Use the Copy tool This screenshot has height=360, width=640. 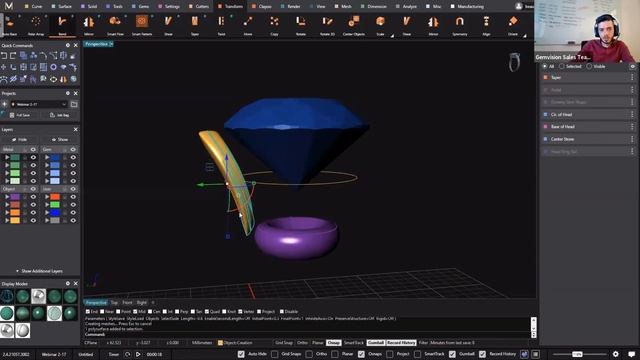pos(274,25)
